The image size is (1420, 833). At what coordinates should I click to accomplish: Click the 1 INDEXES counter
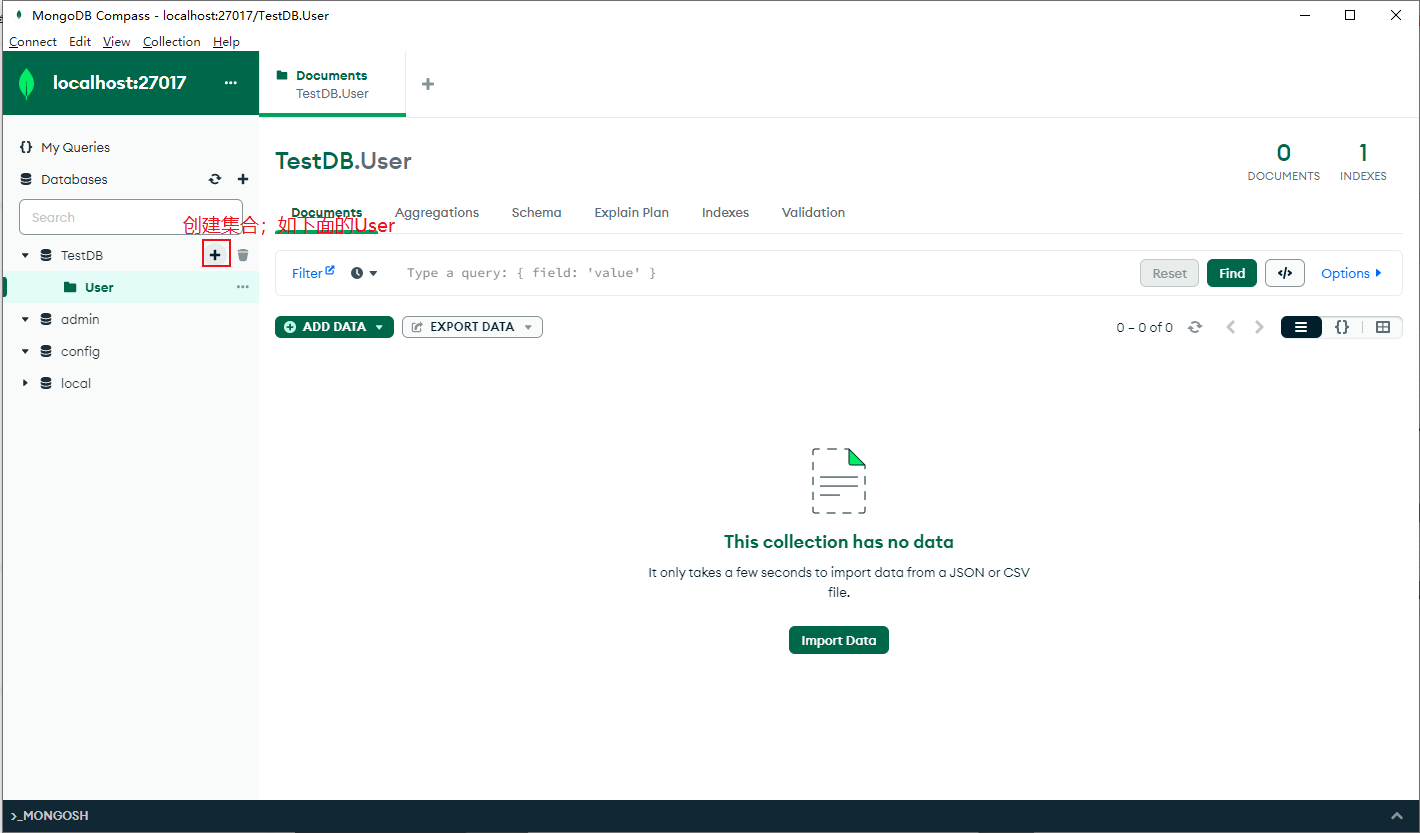point(1363,162)
